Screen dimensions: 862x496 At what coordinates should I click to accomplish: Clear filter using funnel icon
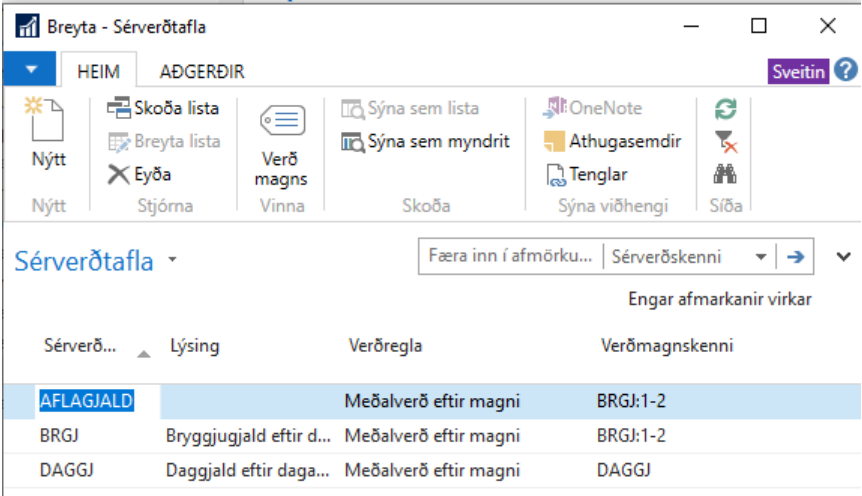point(726,141)
